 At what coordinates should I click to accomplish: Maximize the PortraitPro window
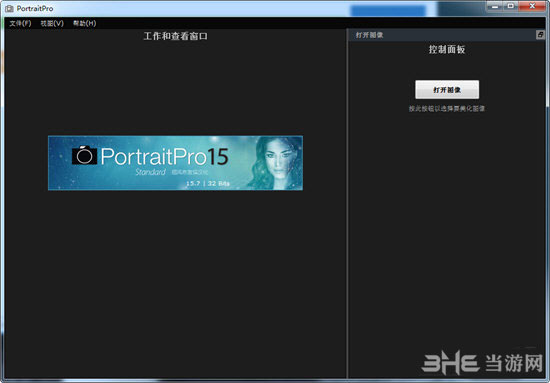[x=511, y=6]
